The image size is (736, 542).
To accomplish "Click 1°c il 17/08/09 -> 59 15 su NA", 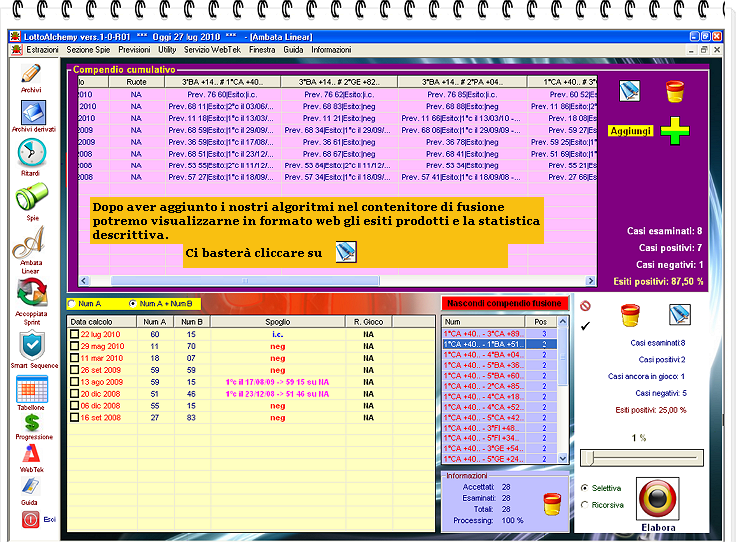I will pyautogui.click(x=277, y=382).
